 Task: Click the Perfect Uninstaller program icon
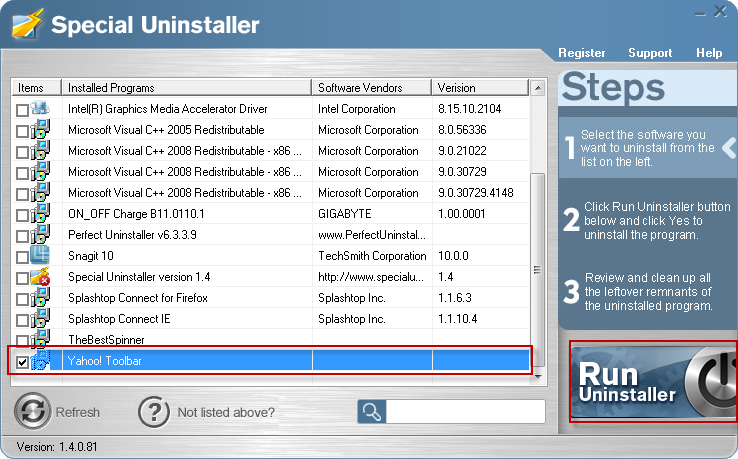pos(40,234)
